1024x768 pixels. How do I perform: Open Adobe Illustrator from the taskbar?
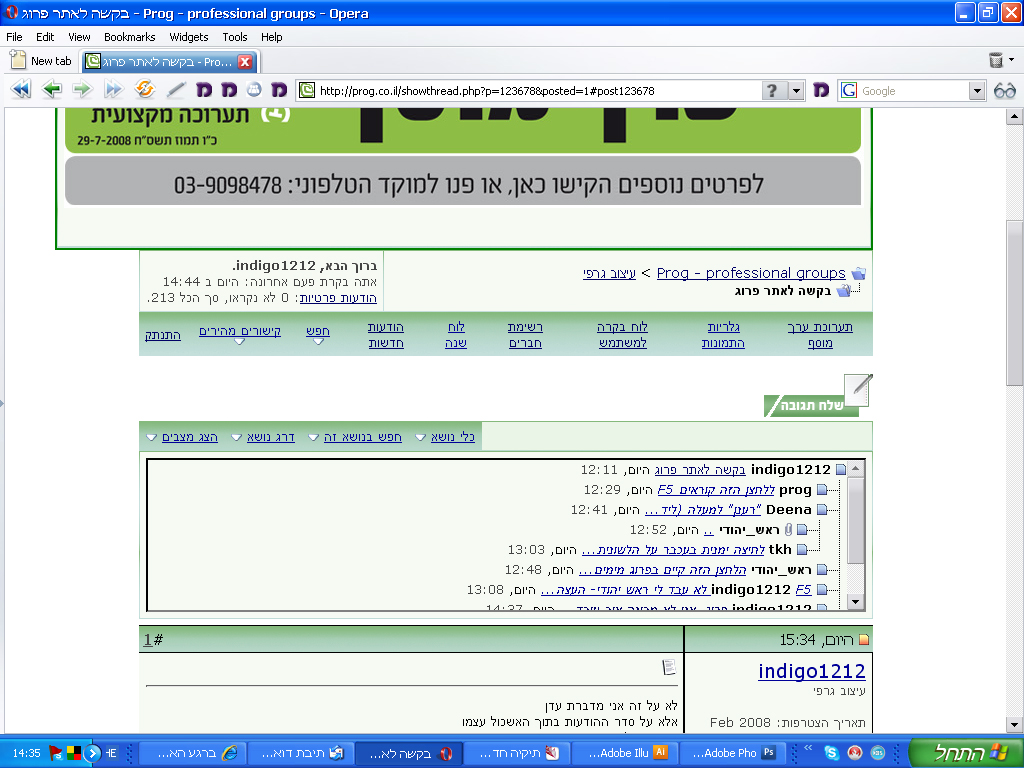625,753
